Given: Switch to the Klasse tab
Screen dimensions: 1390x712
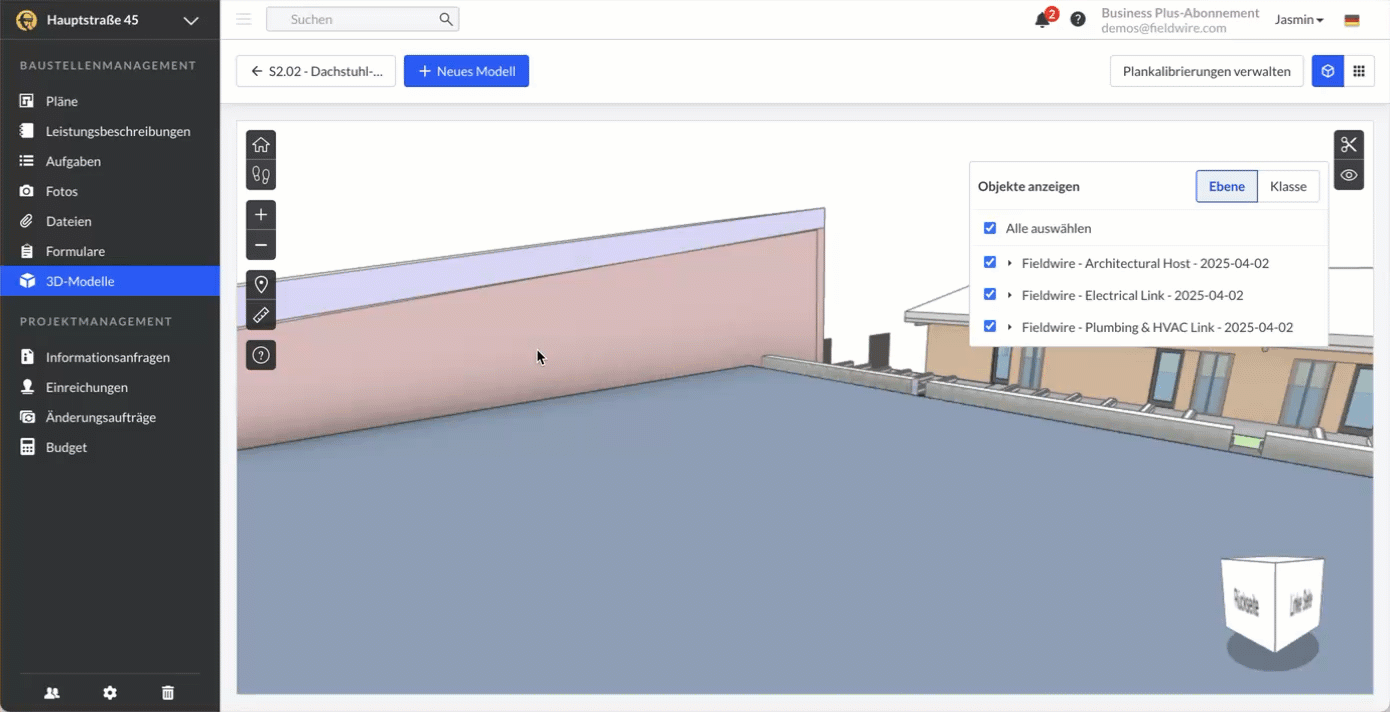Looking at the screenshot, I should click(x=1288, y=186).
